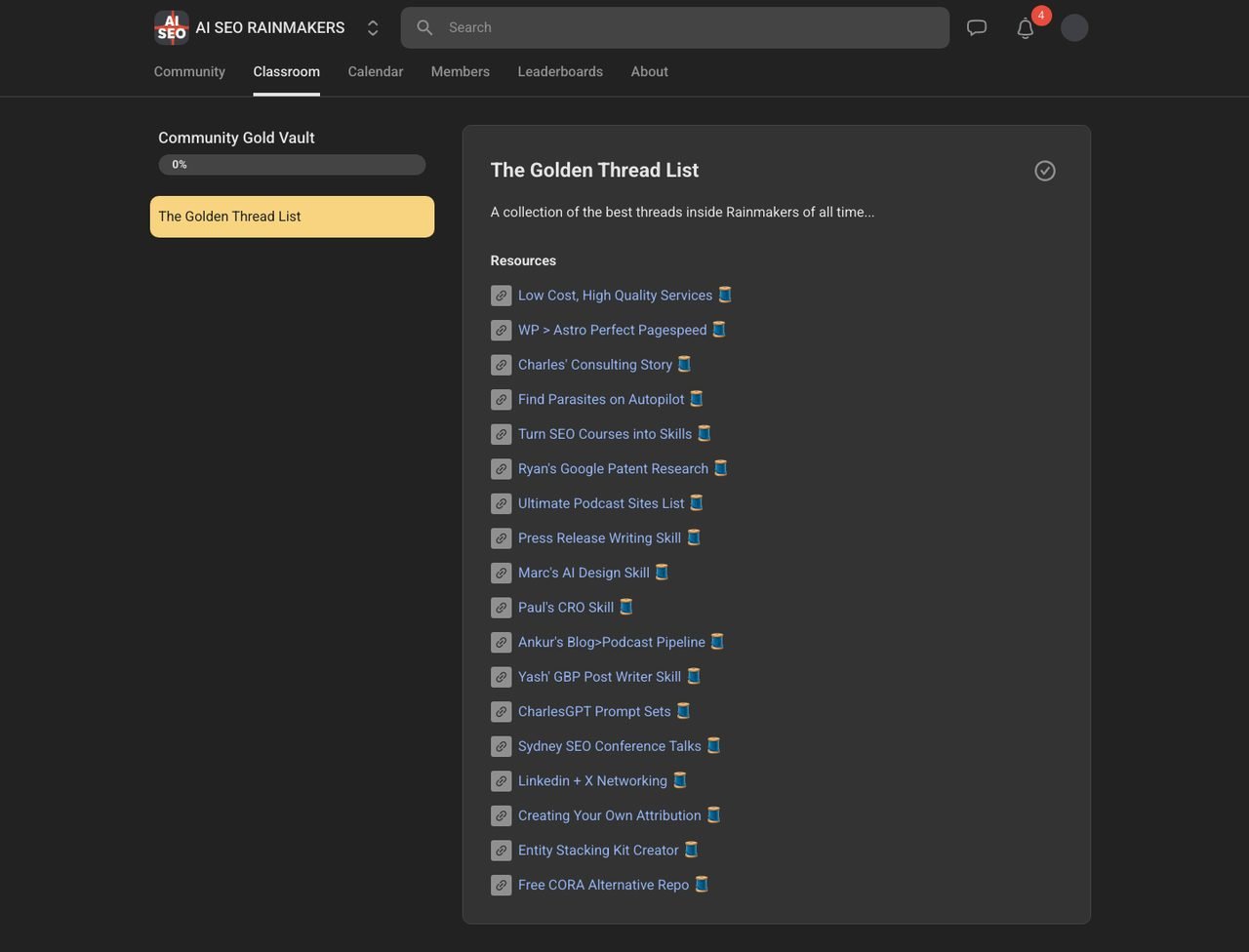Click link icon beside Ultimate Podcast Sites List

click(501, 503)
